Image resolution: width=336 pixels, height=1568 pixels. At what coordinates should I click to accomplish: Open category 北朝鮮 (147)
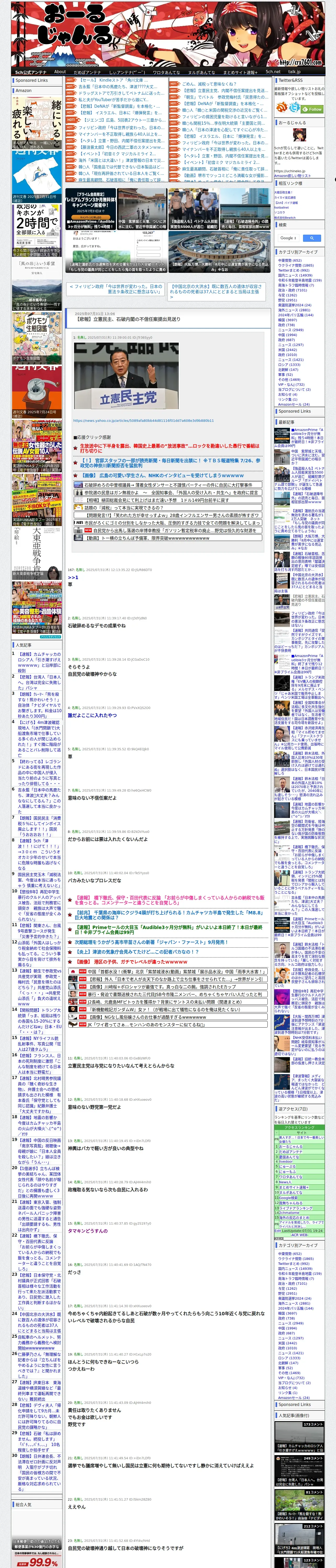coord(288,370)
